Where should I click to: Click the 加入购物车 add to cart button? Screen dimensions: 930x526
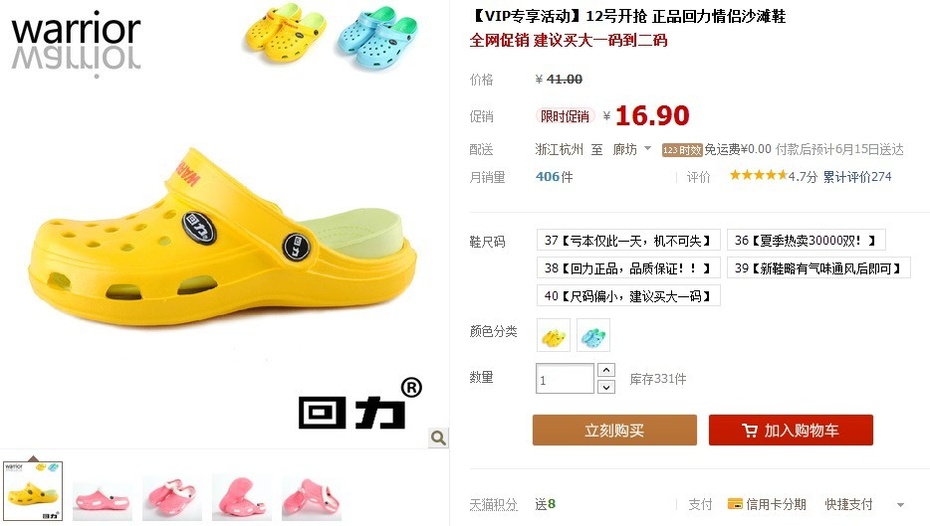point(791,430)
